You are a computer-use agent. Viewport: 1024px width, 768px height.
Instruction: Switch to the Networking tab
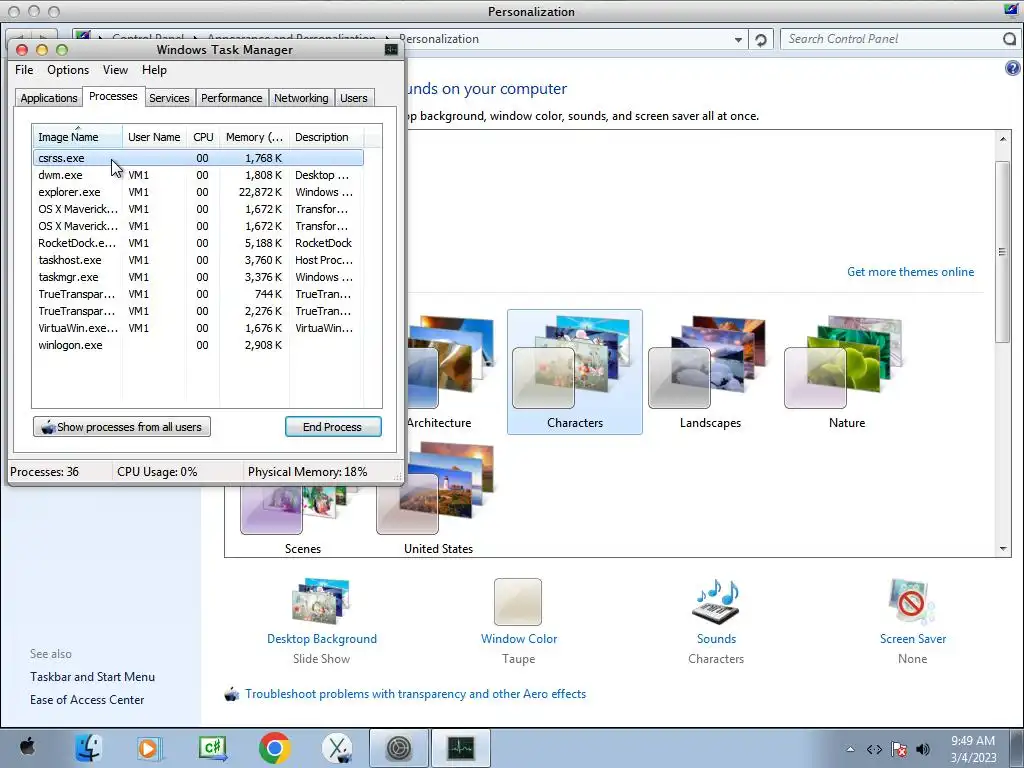click(x=301, y=98)
